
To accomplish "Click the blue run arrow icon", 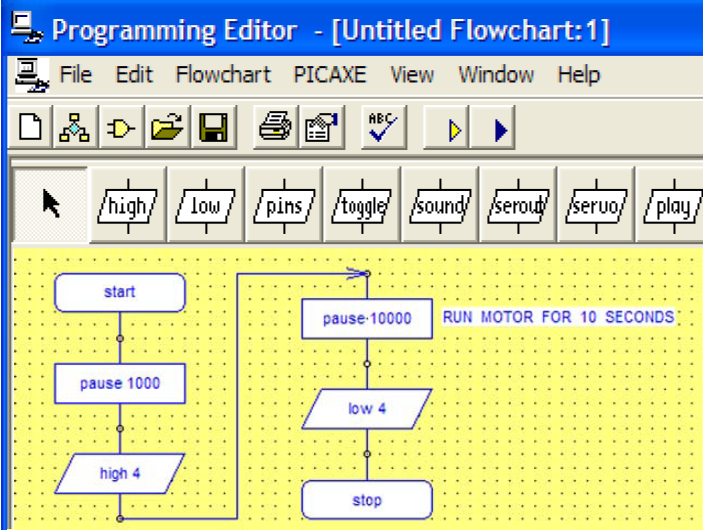I will [492, 127].
